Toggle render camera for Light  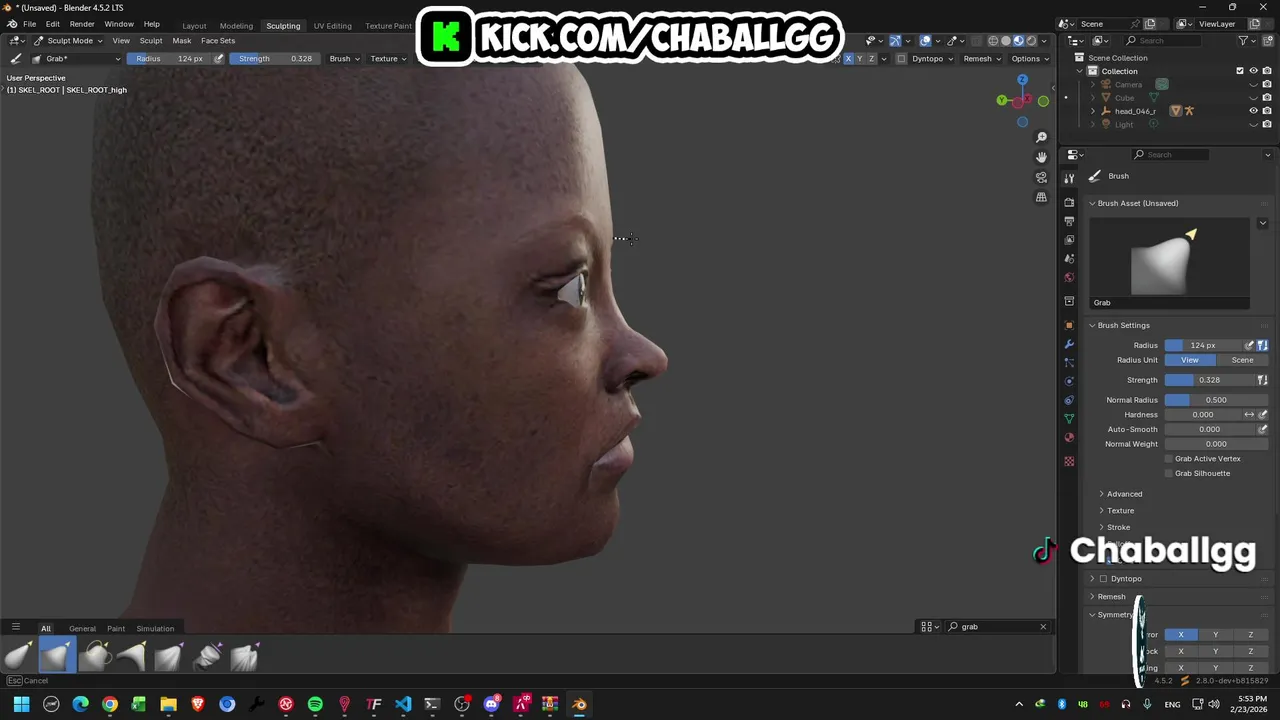click(x=1267, y=124)
